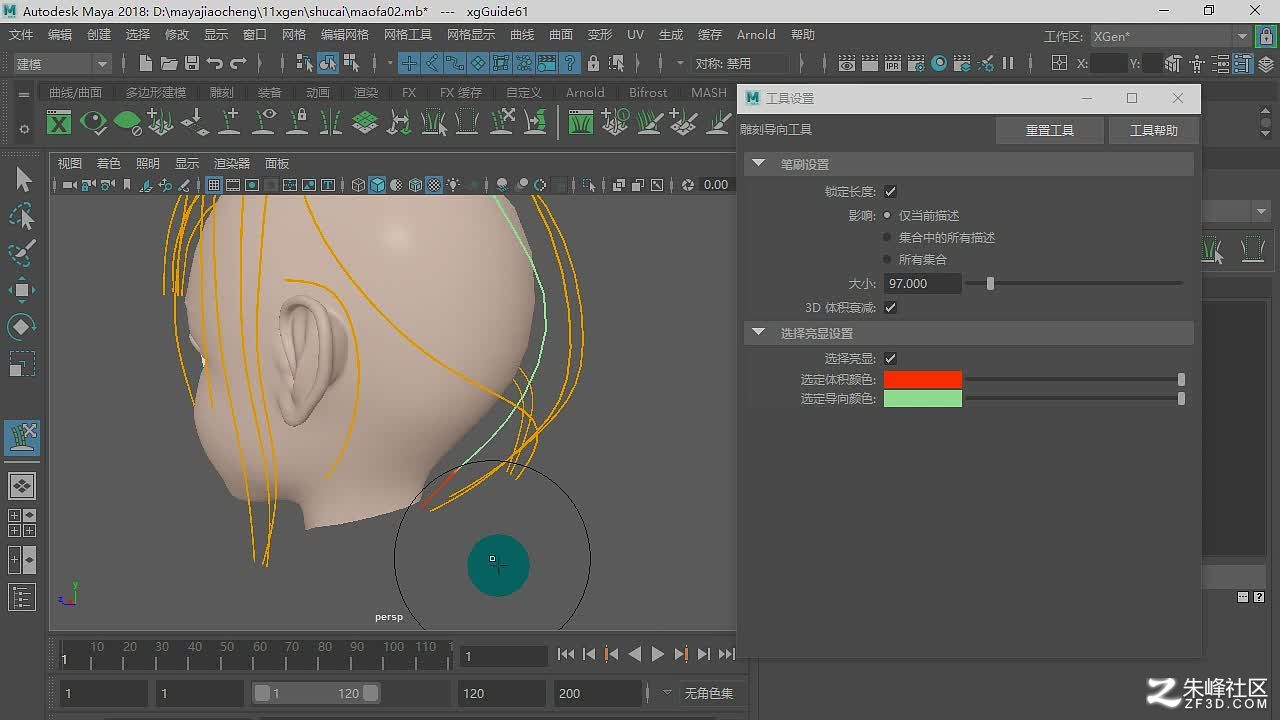Click play forwards button
This screenshot has height=720, width=1280.
click(x=658, y=654)
